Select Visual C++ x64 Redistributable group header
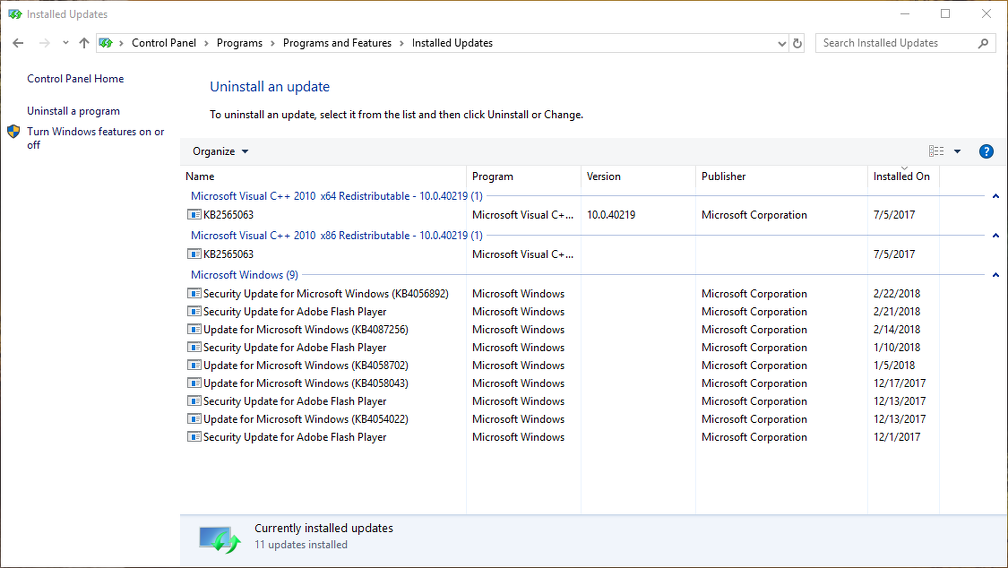Screen dimensions: 1008x568 (x=336, y=196)
